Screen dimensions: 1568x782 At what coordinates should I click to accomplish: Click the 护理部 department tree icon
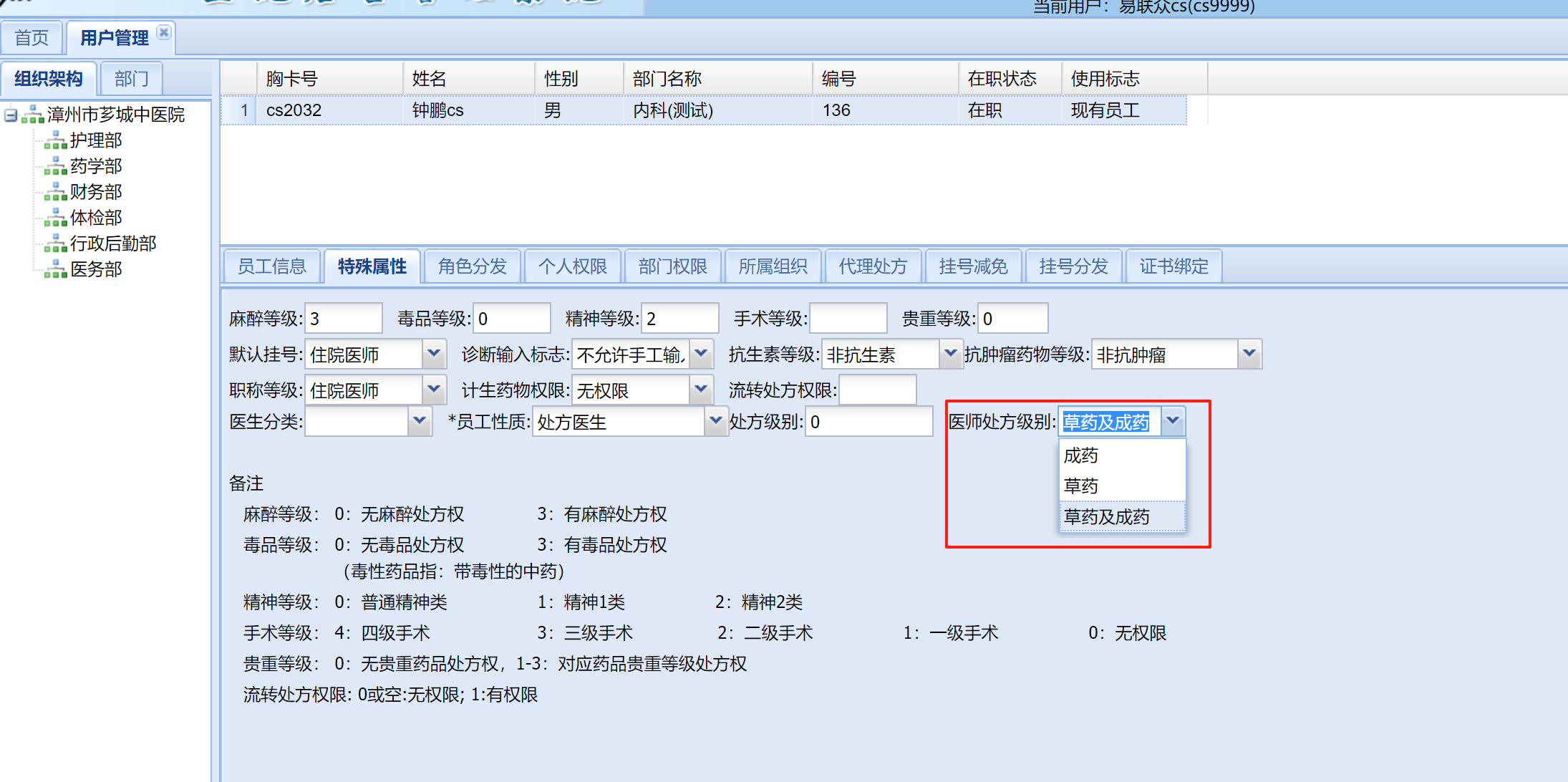click(55, 141)
